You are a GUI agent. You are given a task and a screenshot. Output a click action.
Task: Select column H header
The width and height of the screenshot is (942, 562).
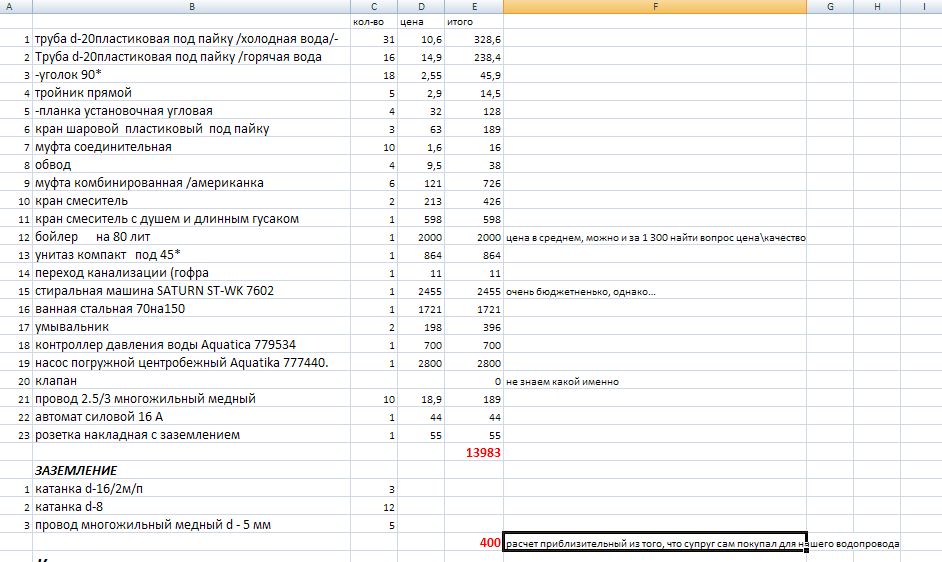click(876, 6)
